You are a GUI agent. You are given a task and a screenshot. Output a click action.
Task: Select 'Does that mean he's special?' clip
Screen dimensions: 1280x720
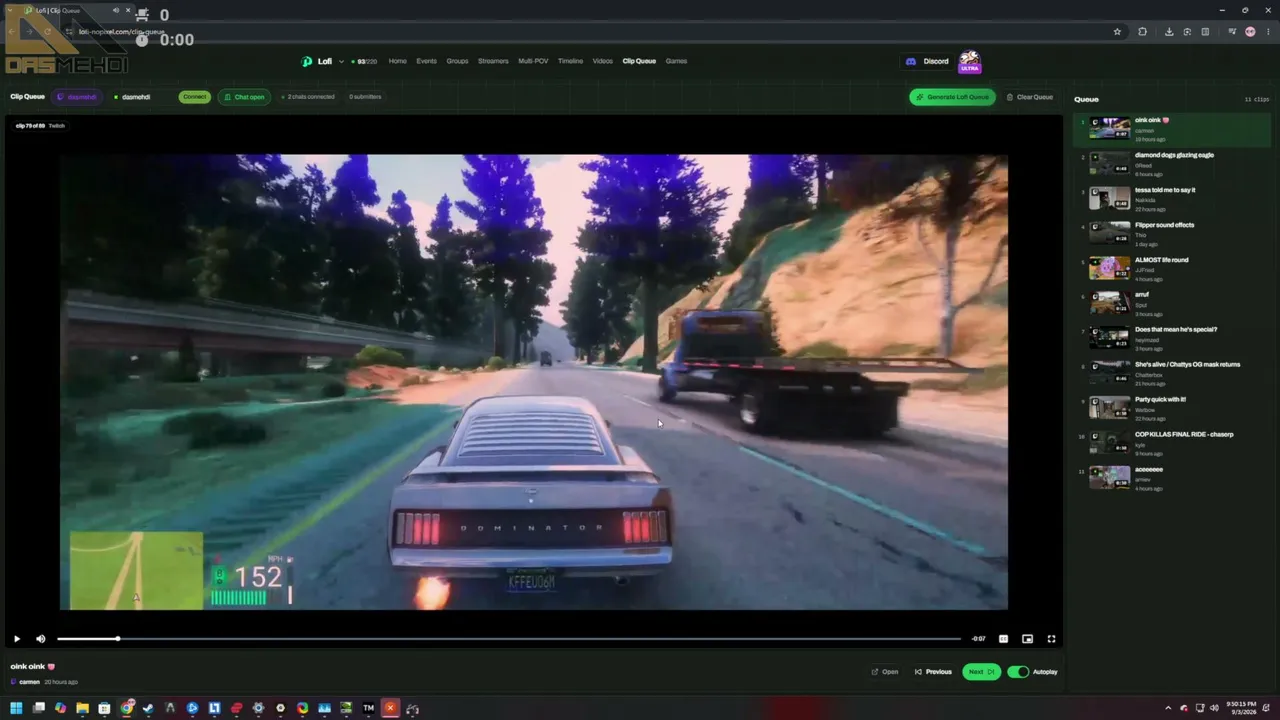pyautogui.click(x=1172, y=337)
